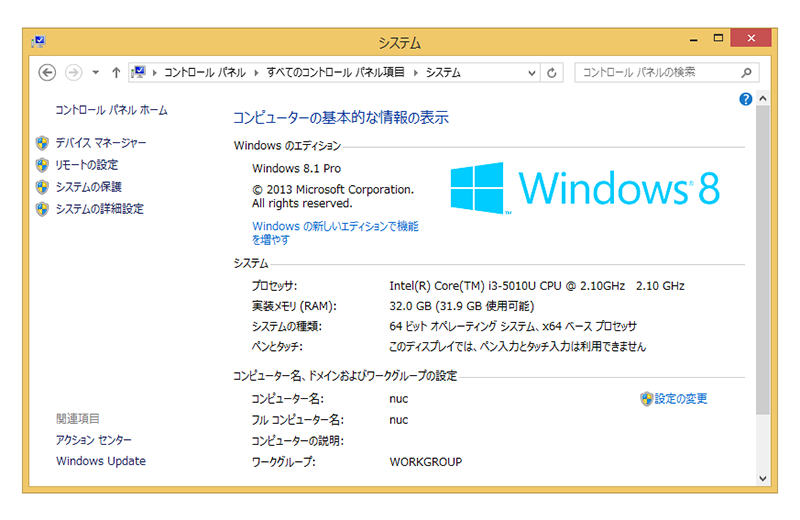Open Windows Update link
800x520 pixels.
click(x=101, y=461)
